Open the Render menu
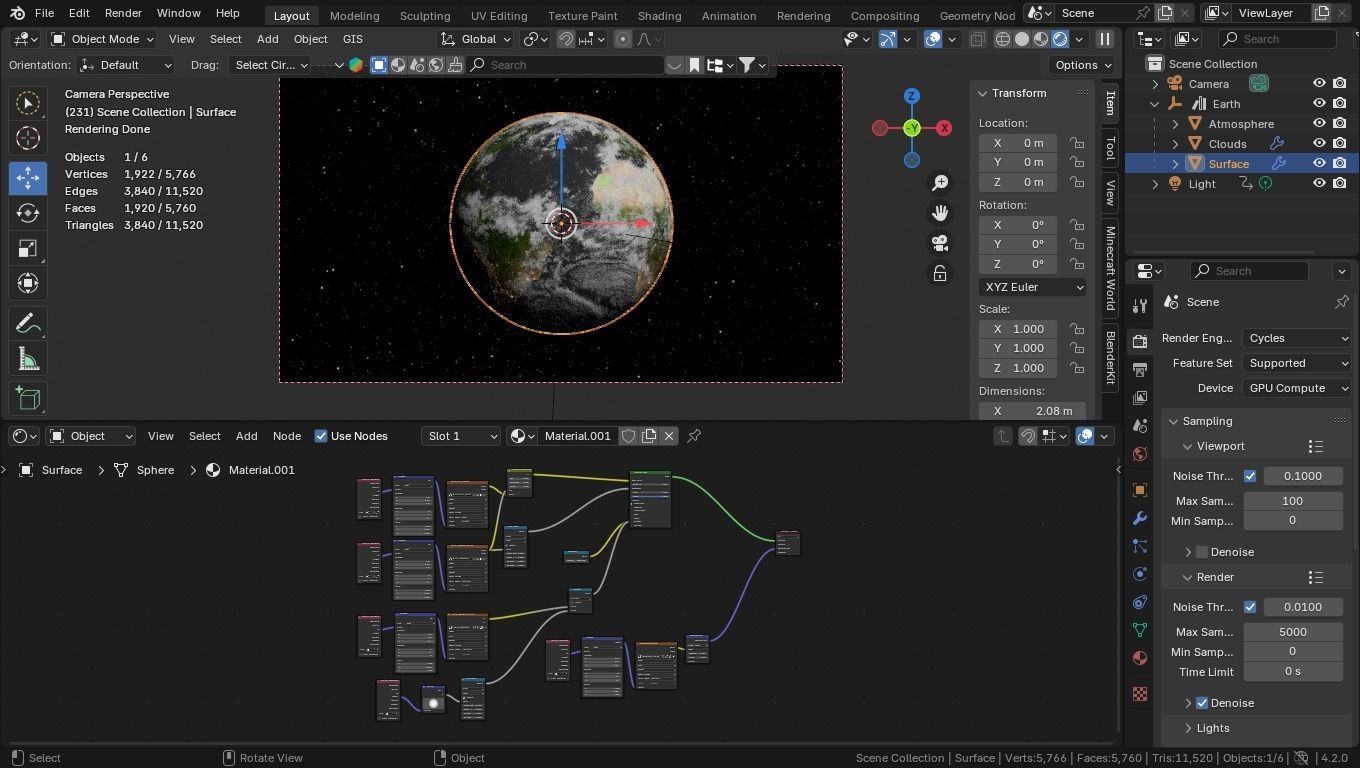 coord(123,13)
